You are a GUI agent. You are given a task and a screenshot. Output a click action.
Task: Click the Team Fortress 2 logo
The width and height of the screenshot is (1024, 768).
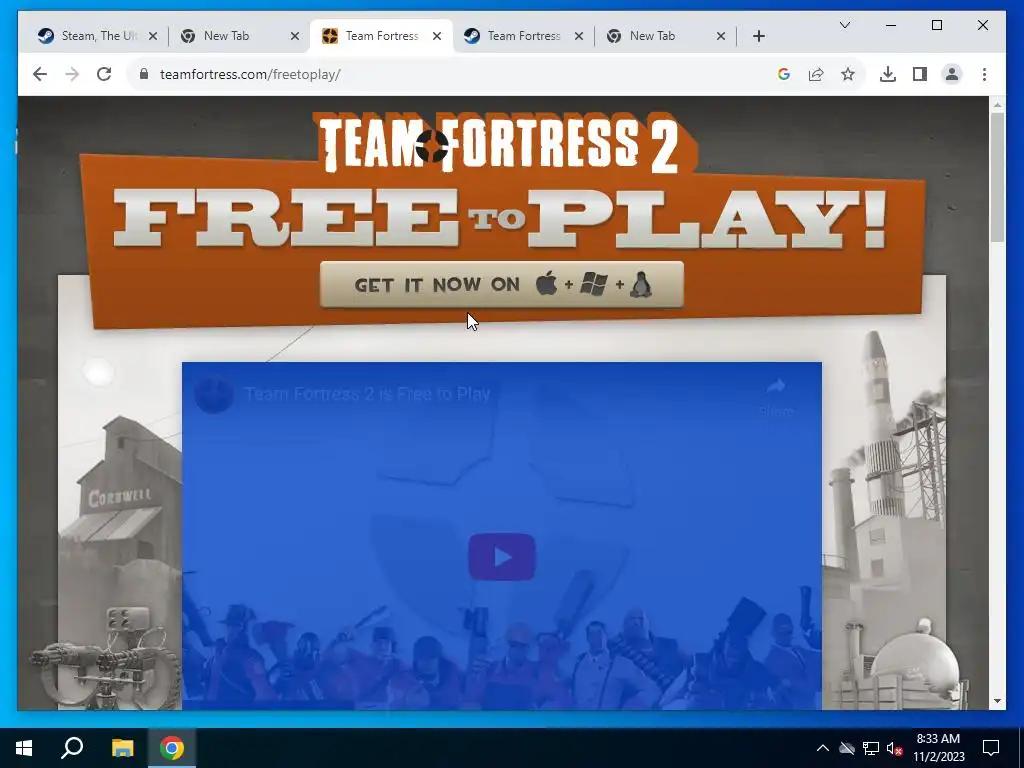pos(502,144)
